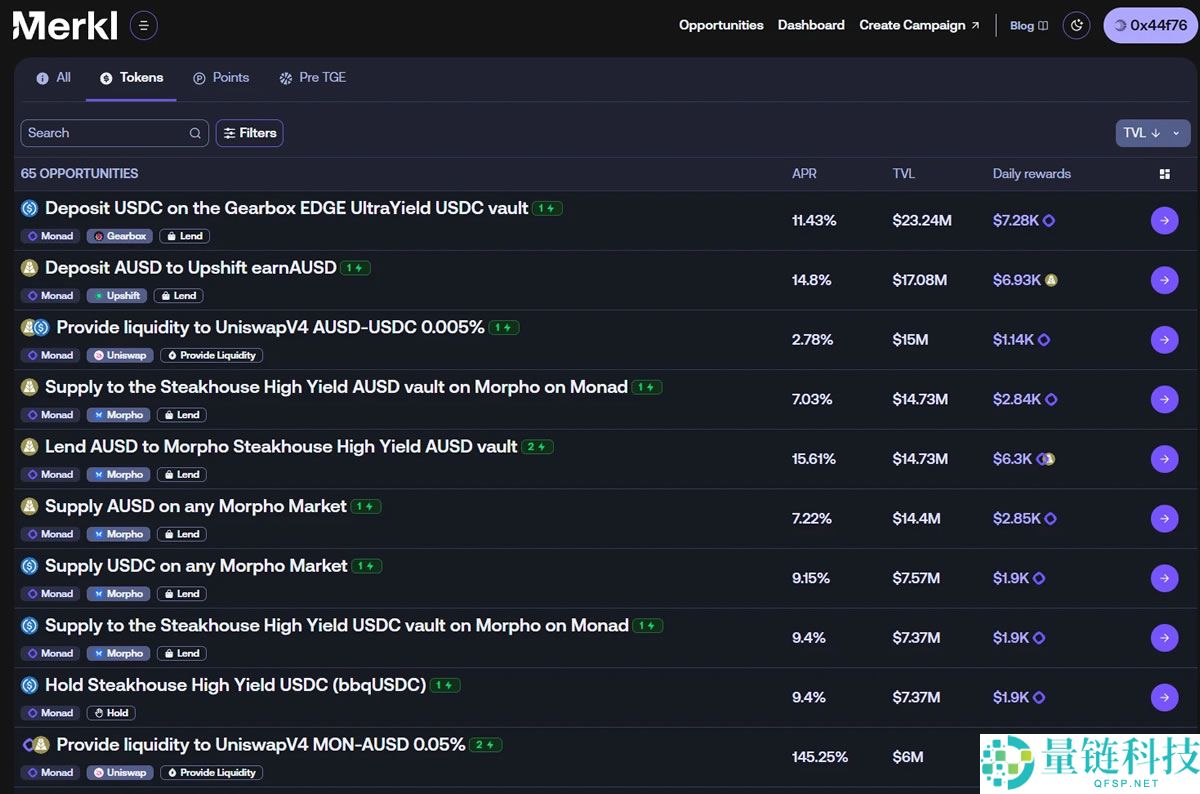The image size is (1200, 794).
Task: Toggle dark mode with the moon icon
Action: pyautogui.click(x=1076, y=26)
